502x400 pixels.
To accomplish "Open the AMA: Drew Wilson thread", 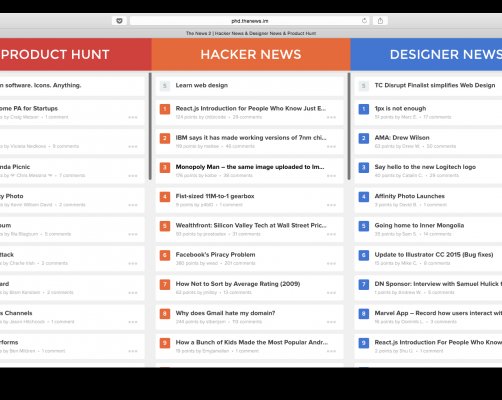I will (402, 138).
